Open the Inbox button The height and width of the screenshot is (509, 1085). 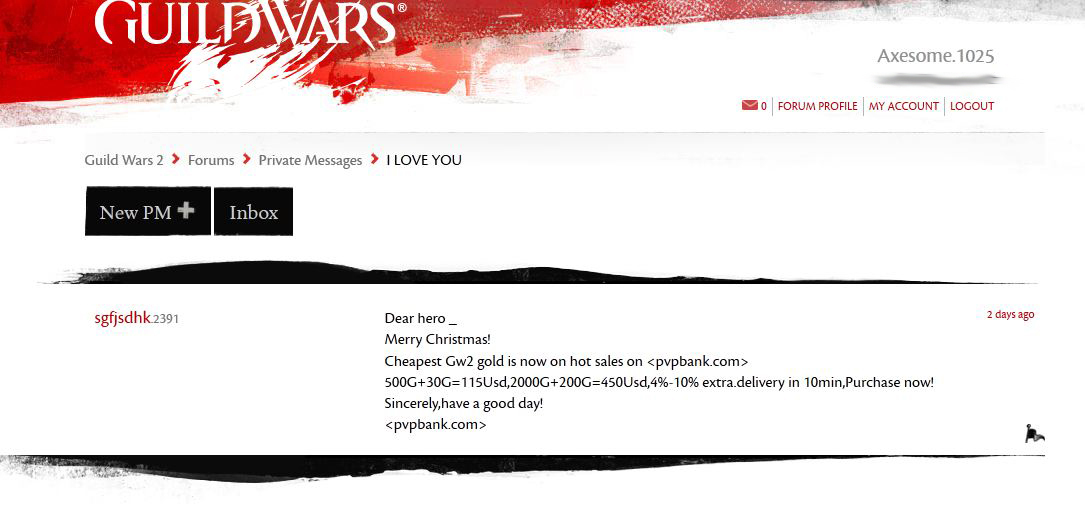253,212
